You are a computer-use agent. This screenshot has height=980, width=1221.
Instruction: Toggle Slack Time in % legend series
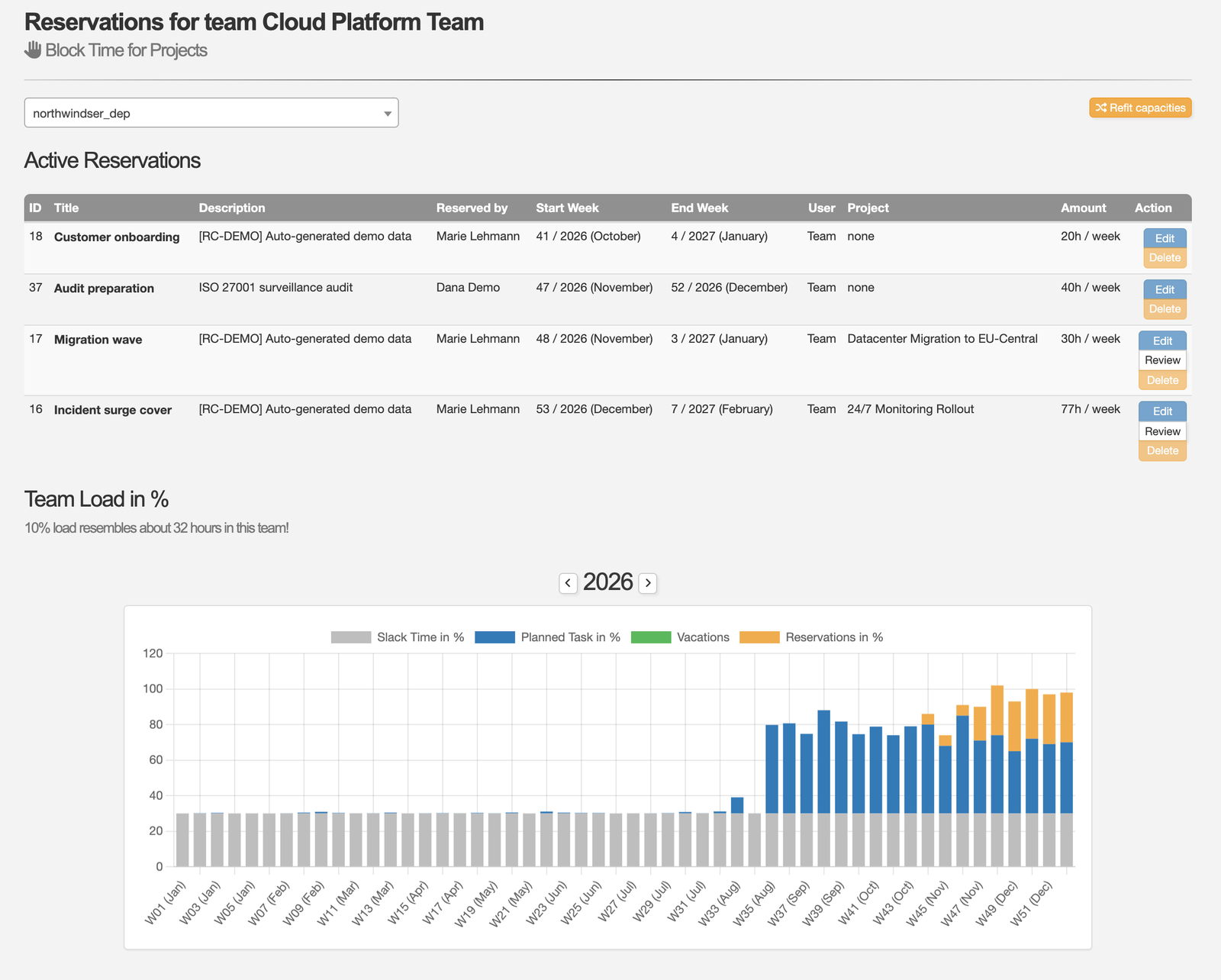[398, 637]
